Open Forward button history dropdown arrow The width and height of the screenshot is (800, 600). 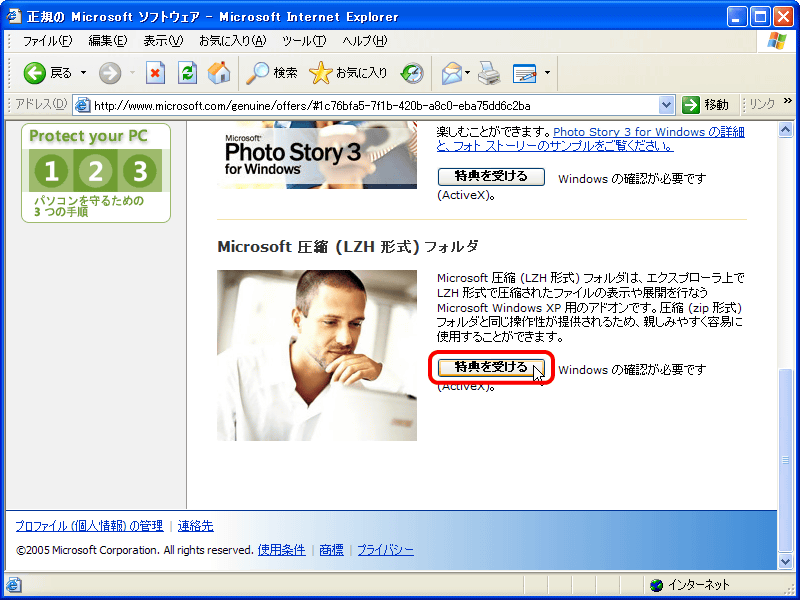click(x=132, y=73)
